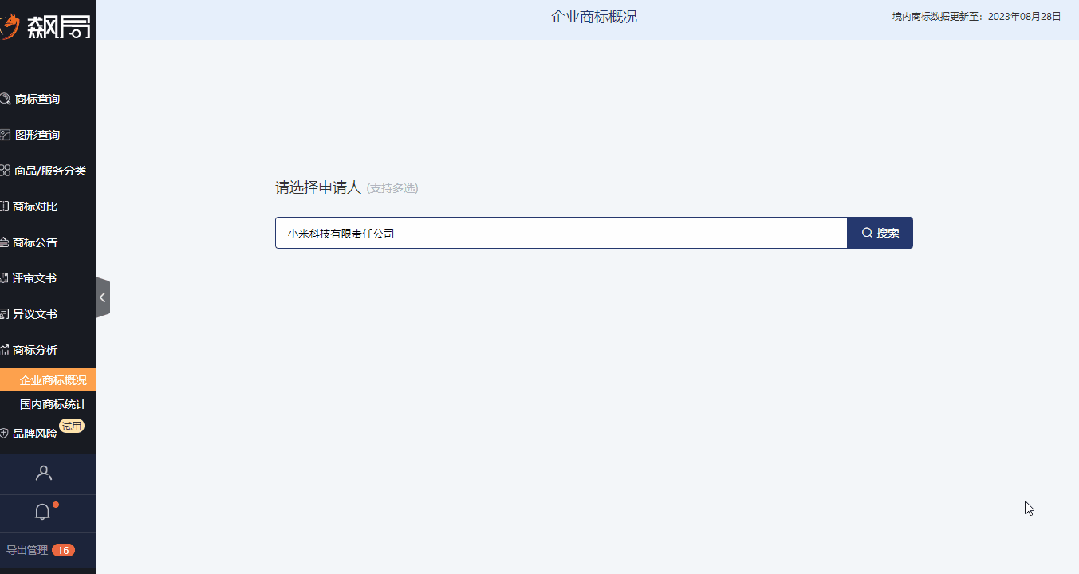Expand the 商标分析 sidebar section
This screenshot has width=1079, height=574.
(x=35, y=350)
